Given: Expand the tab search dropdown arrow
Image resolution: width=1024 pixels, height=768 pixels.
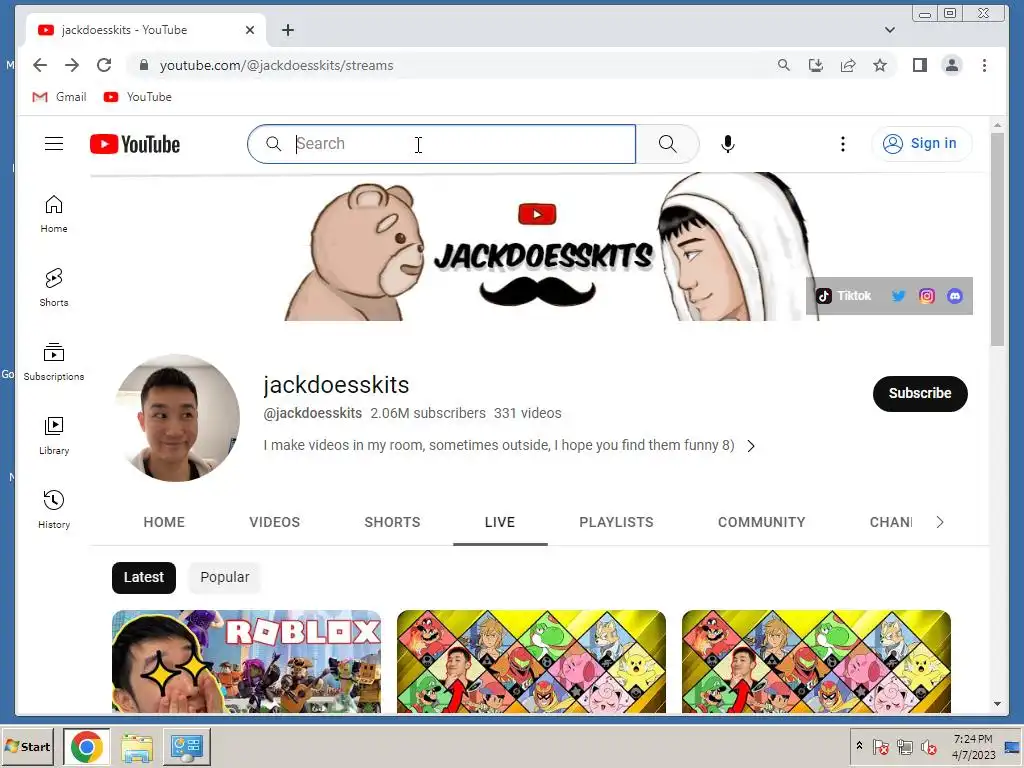Looking at the screenshot, I should [x=889, y=30].
